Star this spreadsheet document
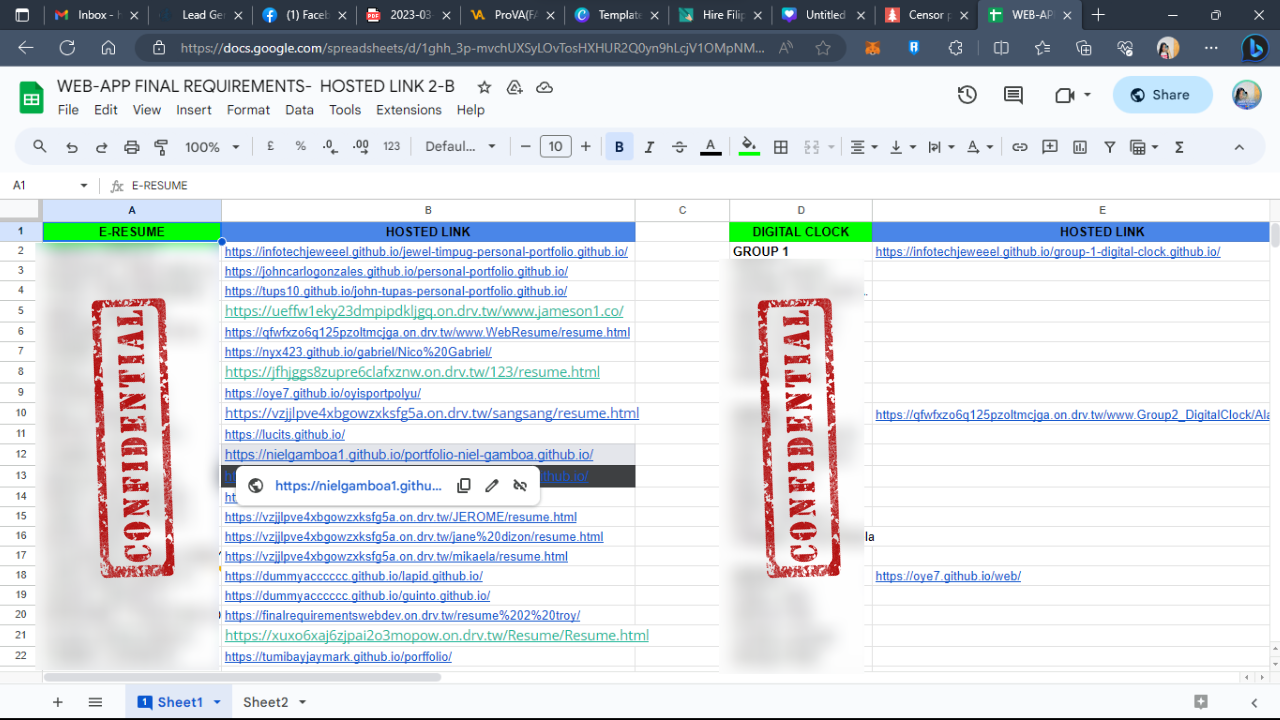This screenshot has height=720, width=1280. (484, 88)
